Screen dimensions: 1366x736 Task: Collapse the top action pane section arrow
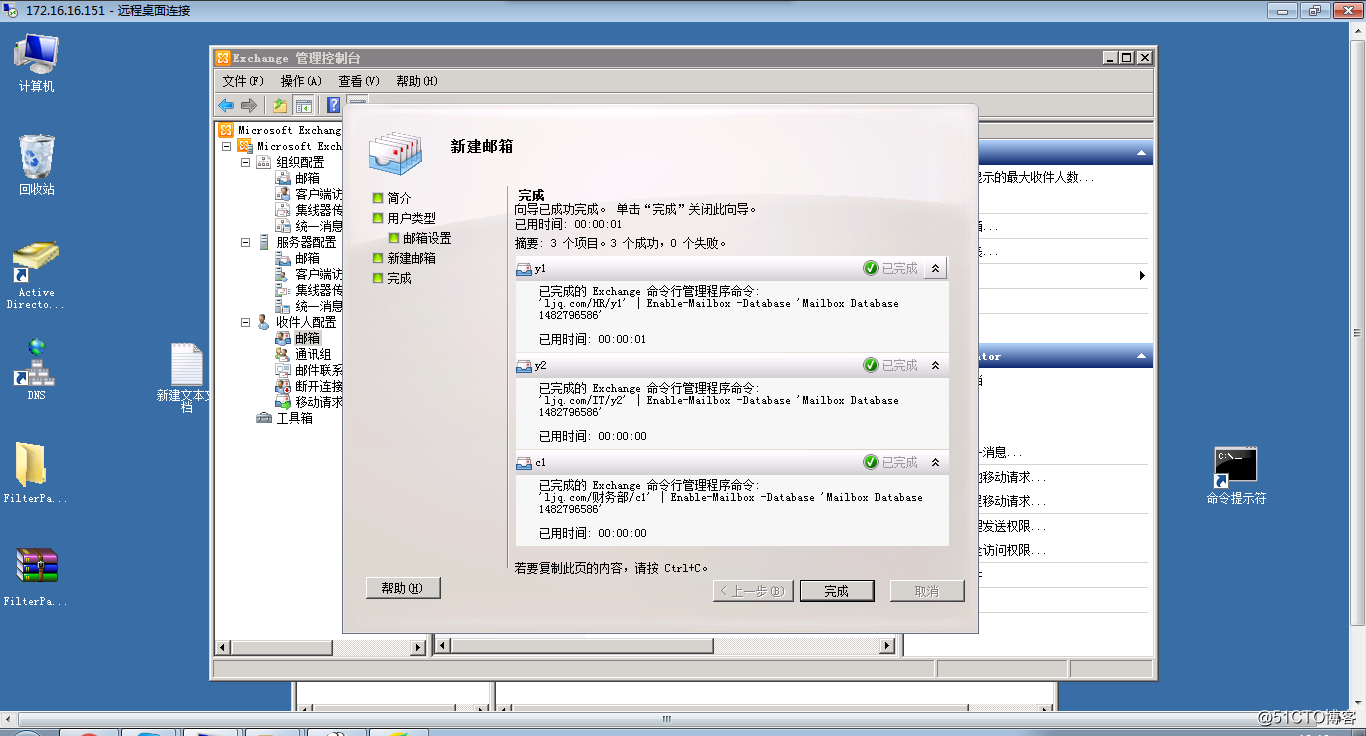(x=1141, y=153)
